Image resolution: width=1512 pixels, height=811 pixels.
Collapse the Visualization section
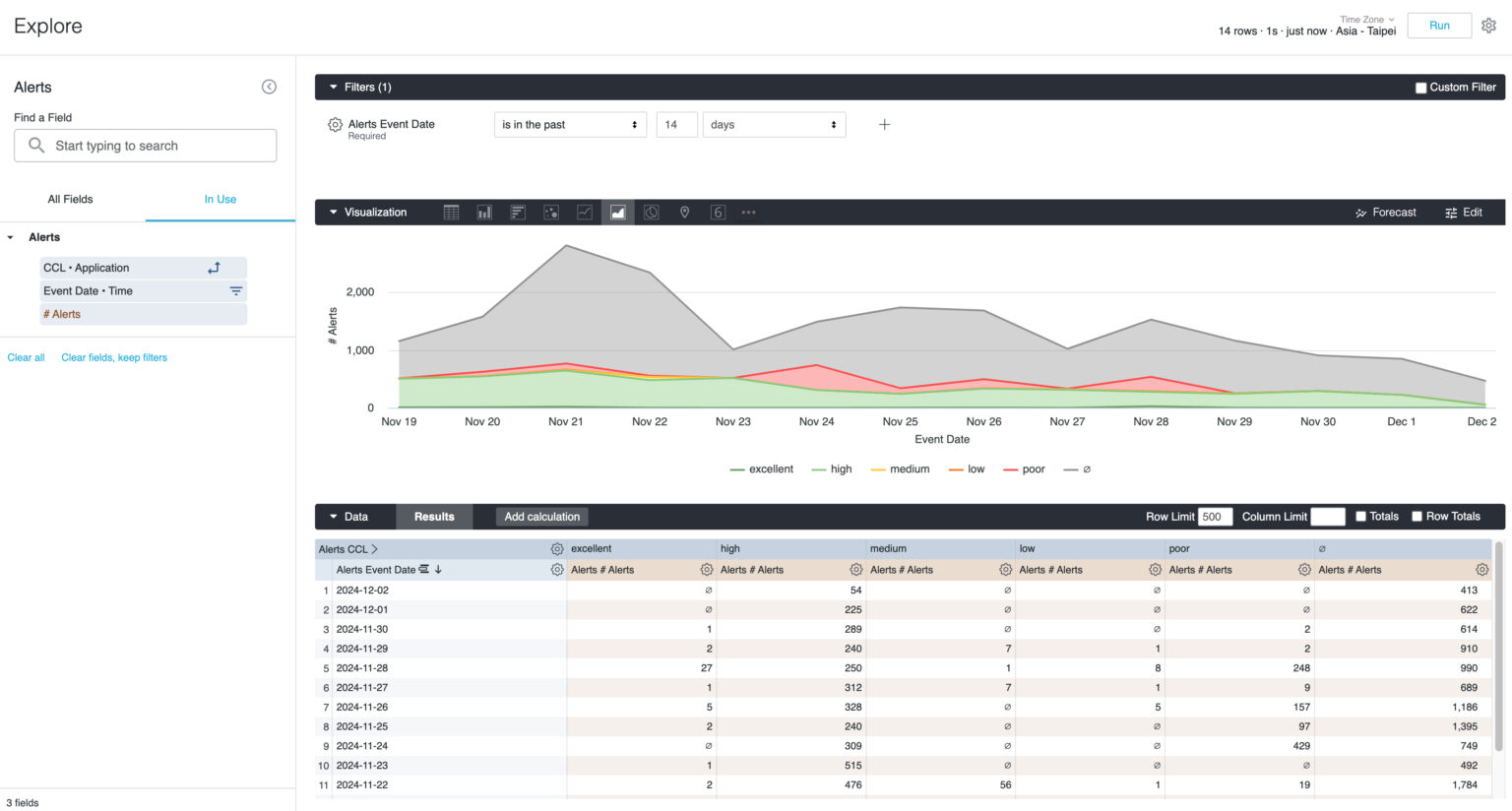click(334, 213)
